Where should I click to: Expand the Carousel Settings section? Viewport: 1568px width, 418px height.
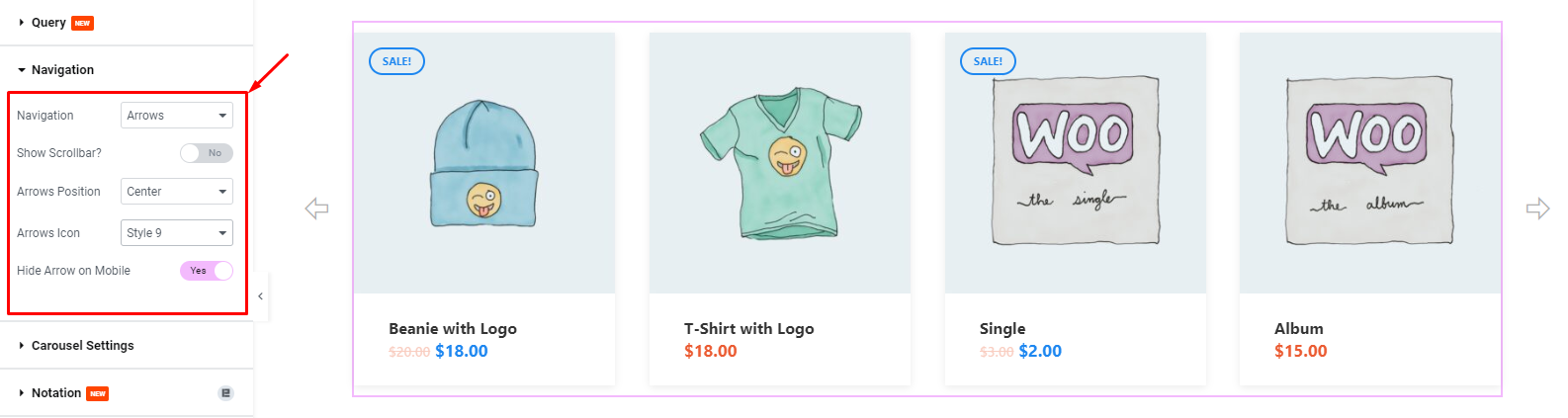pos(82,346)
